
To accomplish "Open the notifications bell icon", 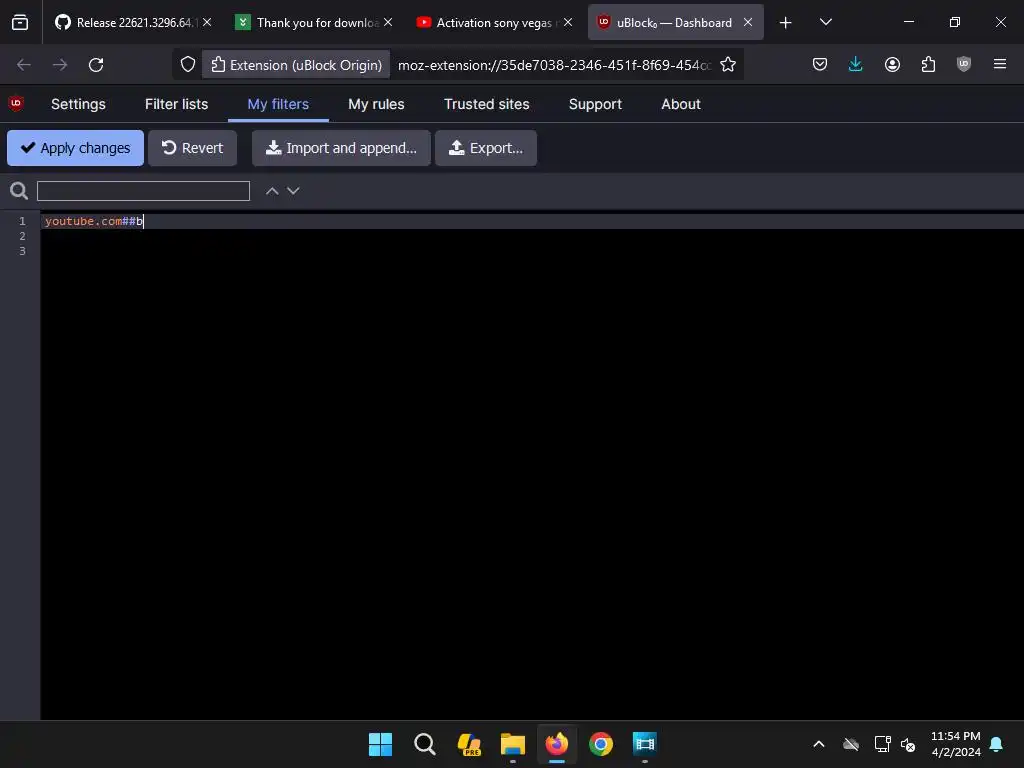I will (997, 744).
